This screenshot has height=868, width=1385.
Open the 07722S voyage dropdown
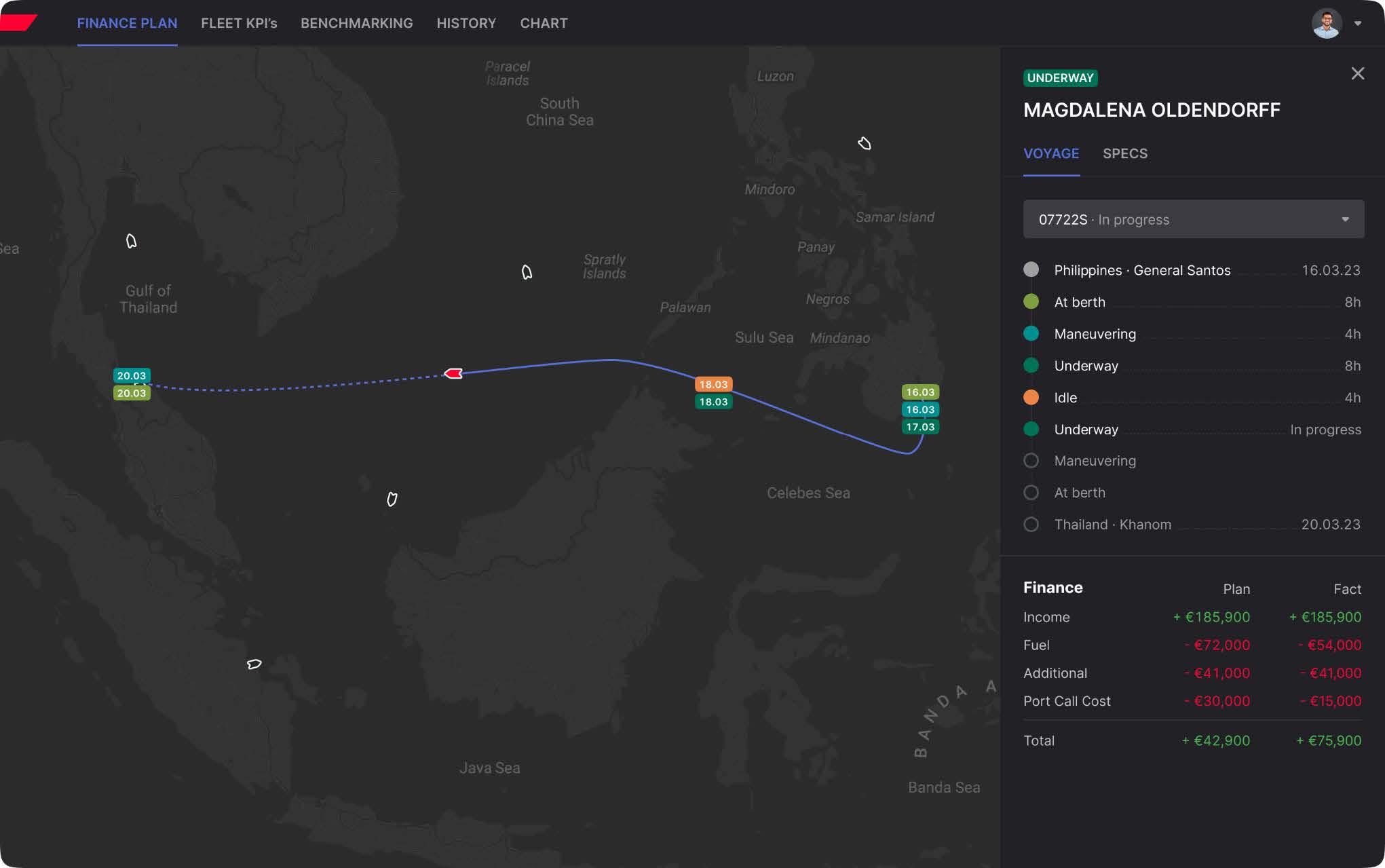coord(1193,219)
